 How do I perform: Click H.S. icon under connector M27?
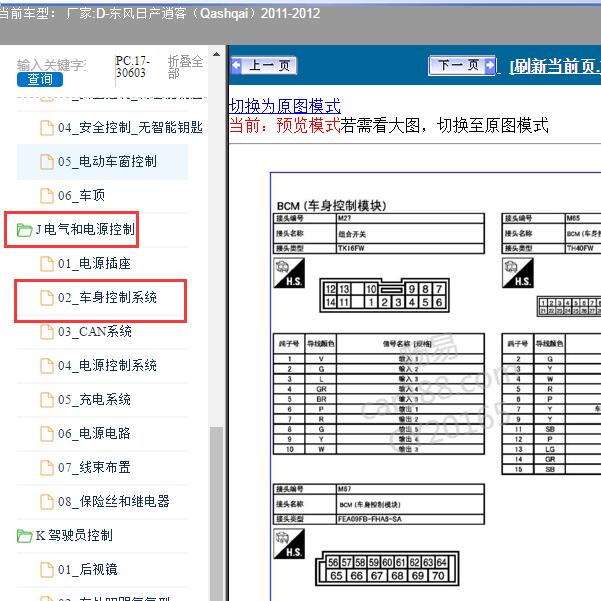pos(289,273)
